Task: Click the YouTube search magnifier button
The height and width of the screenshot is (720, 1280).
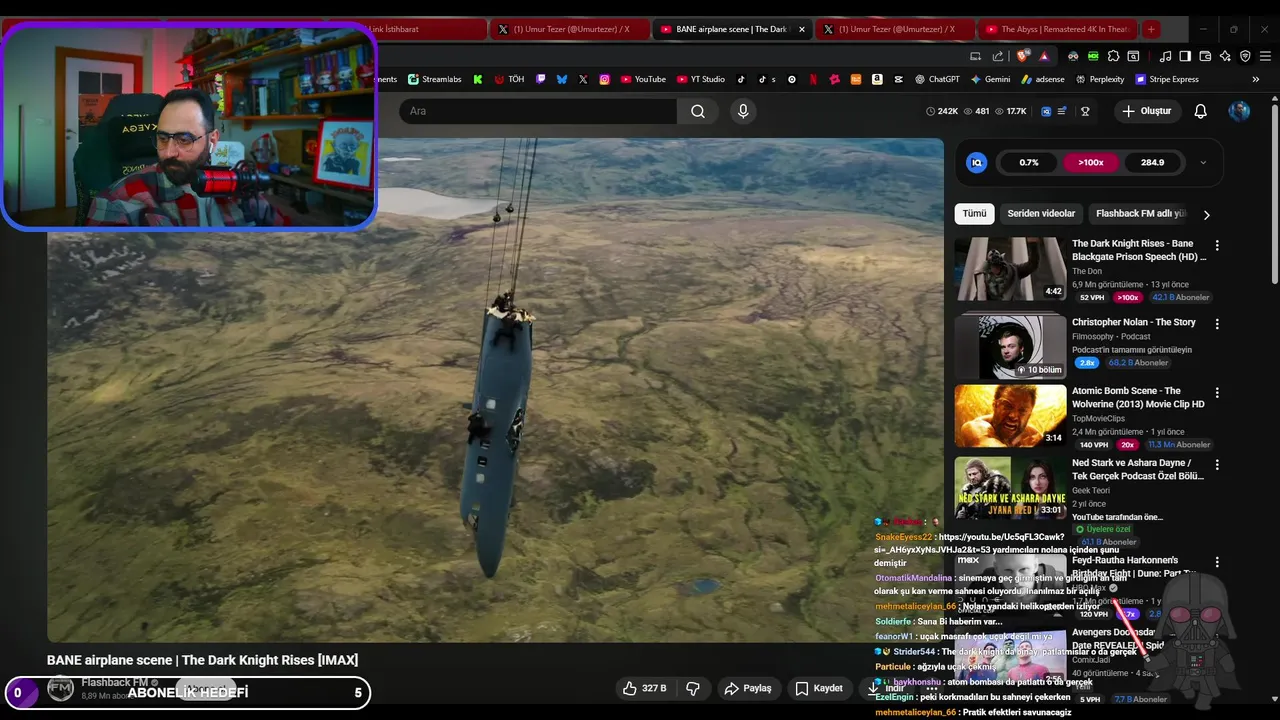Action: pyautogui.click(x=698, y=111)
